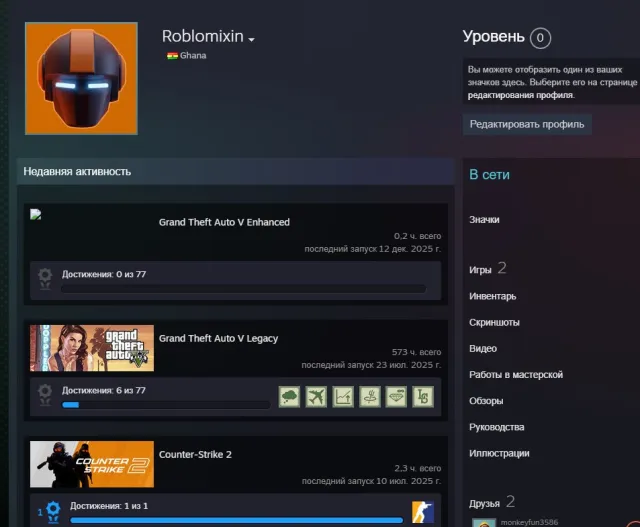Follow the редактирования профиля link
Image resolution: width=640 pixels, height=527 pixels.
click(x=521, y=95)
